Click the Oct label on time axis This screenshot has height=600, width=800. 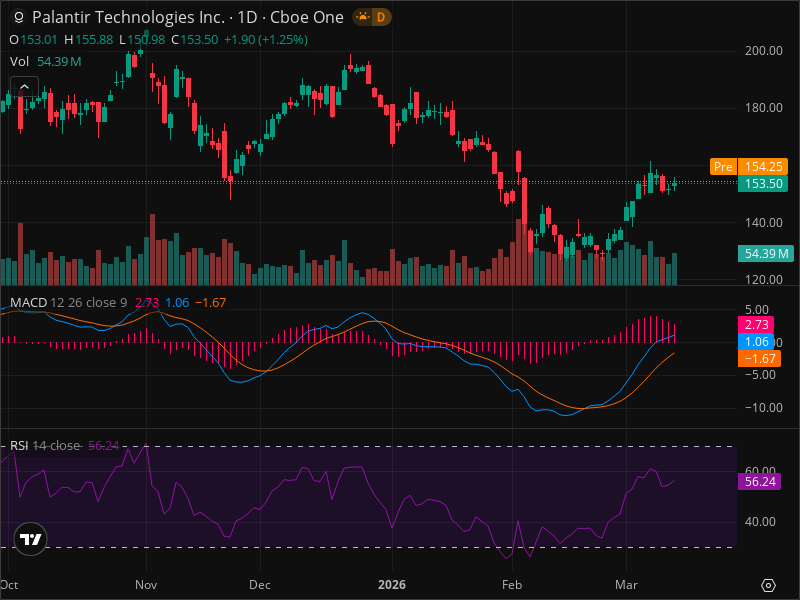(9, 585)
